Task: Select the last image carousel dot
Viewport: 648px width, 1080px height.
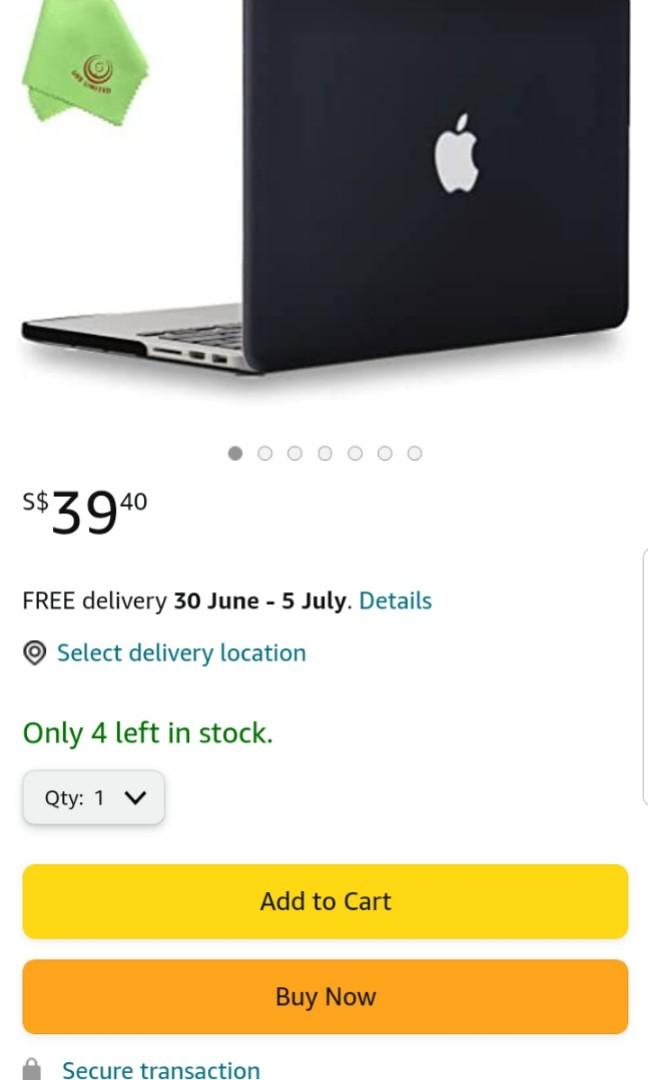Action: pyautogui.click(x=415, y=453)
